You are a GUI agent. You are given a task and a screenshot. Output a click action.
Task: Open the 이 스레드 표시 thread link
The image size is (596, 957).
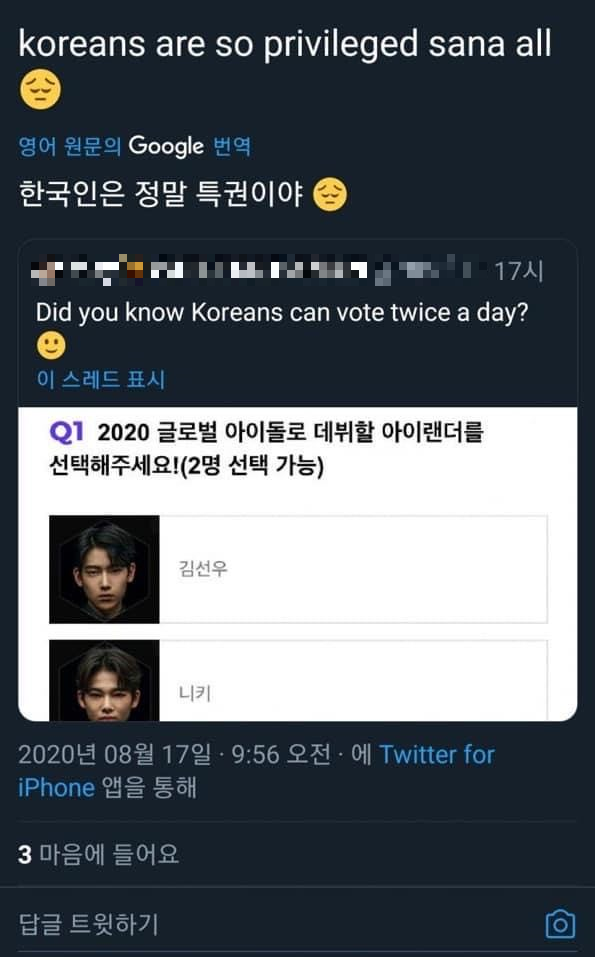coord(101,379)
